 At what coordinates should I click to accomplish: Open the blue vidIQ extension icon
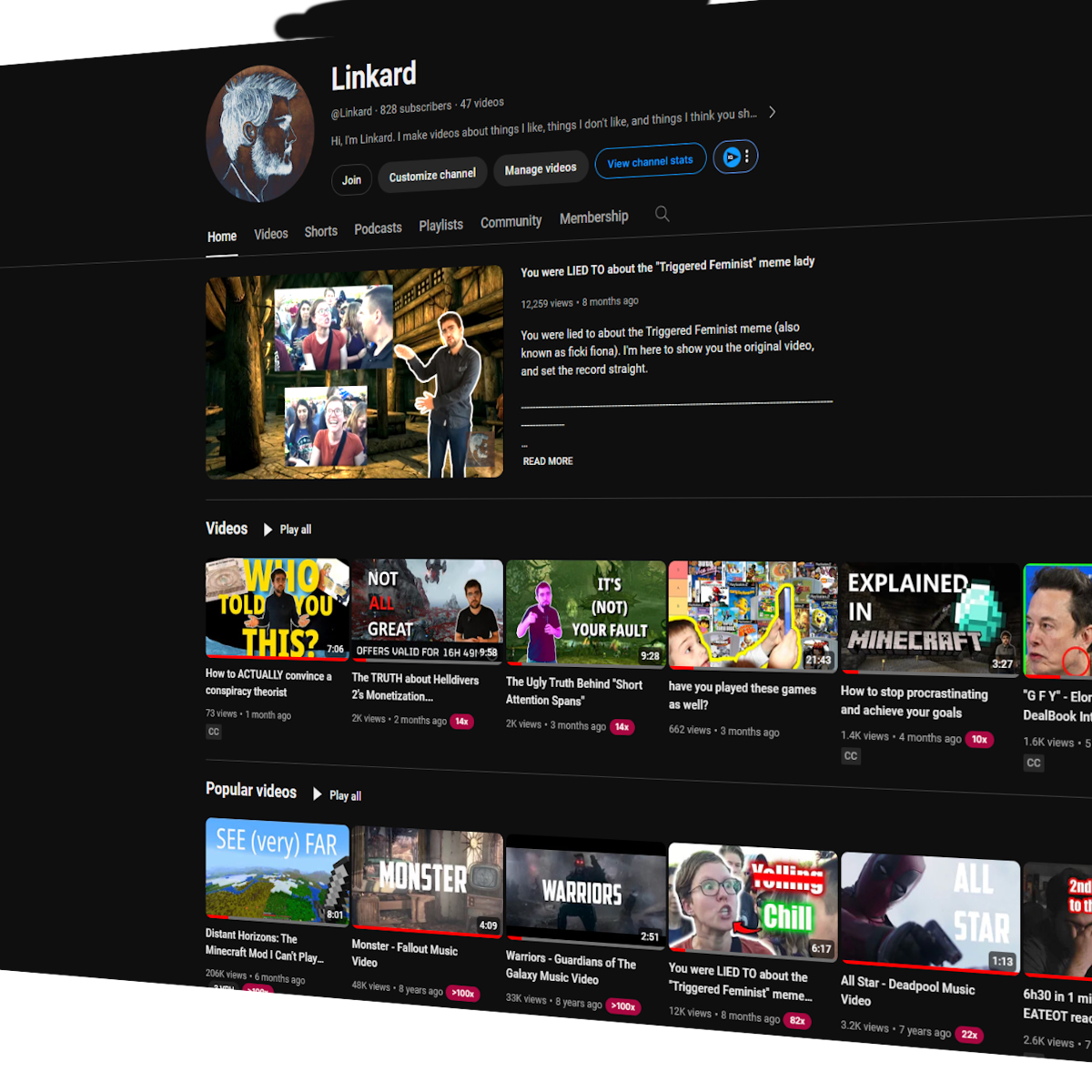click(x=731, y=157)
